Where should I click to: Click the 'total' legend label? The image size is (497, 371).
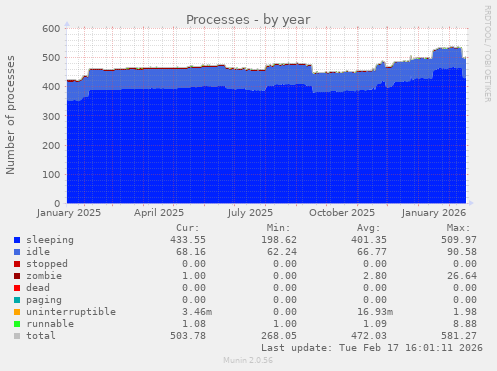(x=41, y=336)
